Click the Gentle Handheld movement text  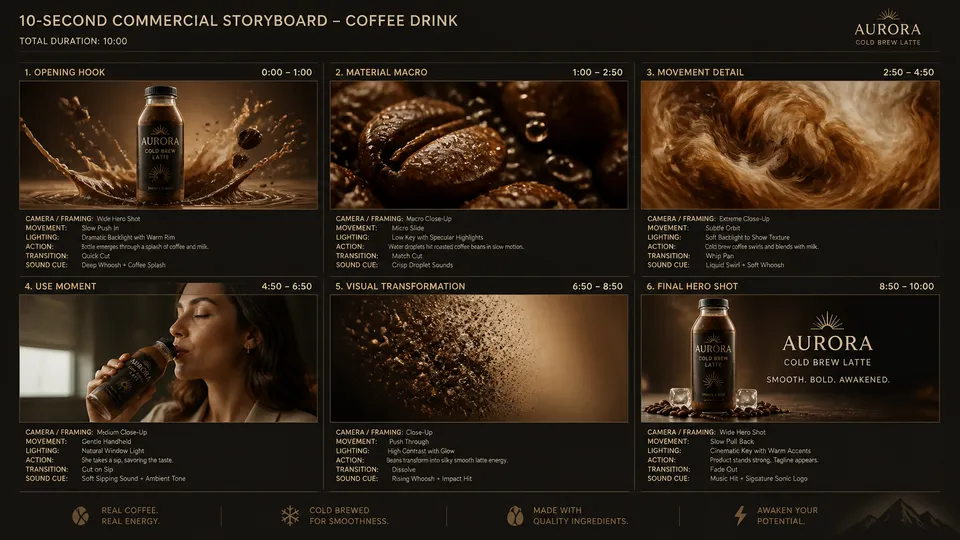(106, 441)
